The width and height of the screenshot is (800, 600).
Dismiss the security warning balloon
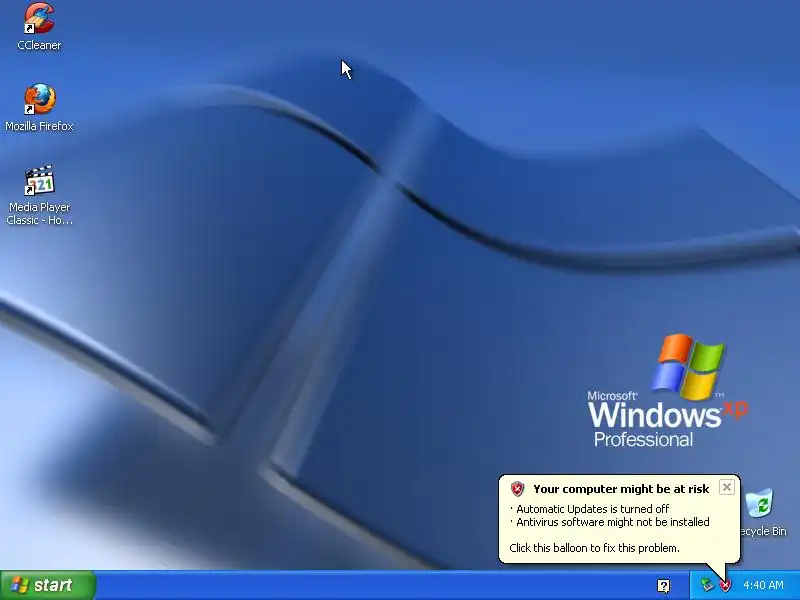click(x=727, y=487)
